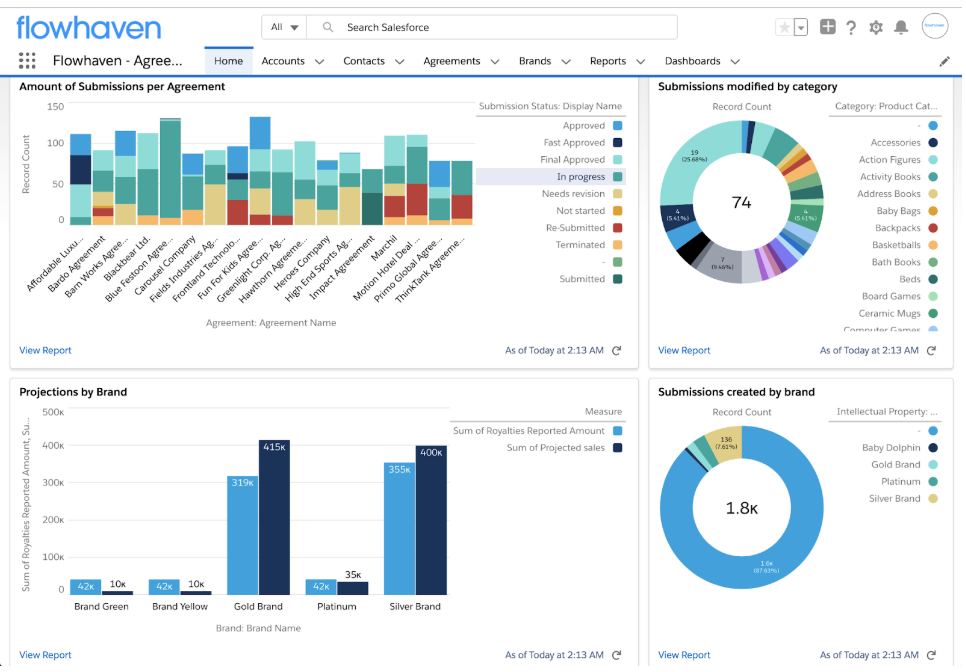The width and height of the screenshot is (966, 672).
Task: Expand the Reports tab chevron
Action: tap(641, 62)
